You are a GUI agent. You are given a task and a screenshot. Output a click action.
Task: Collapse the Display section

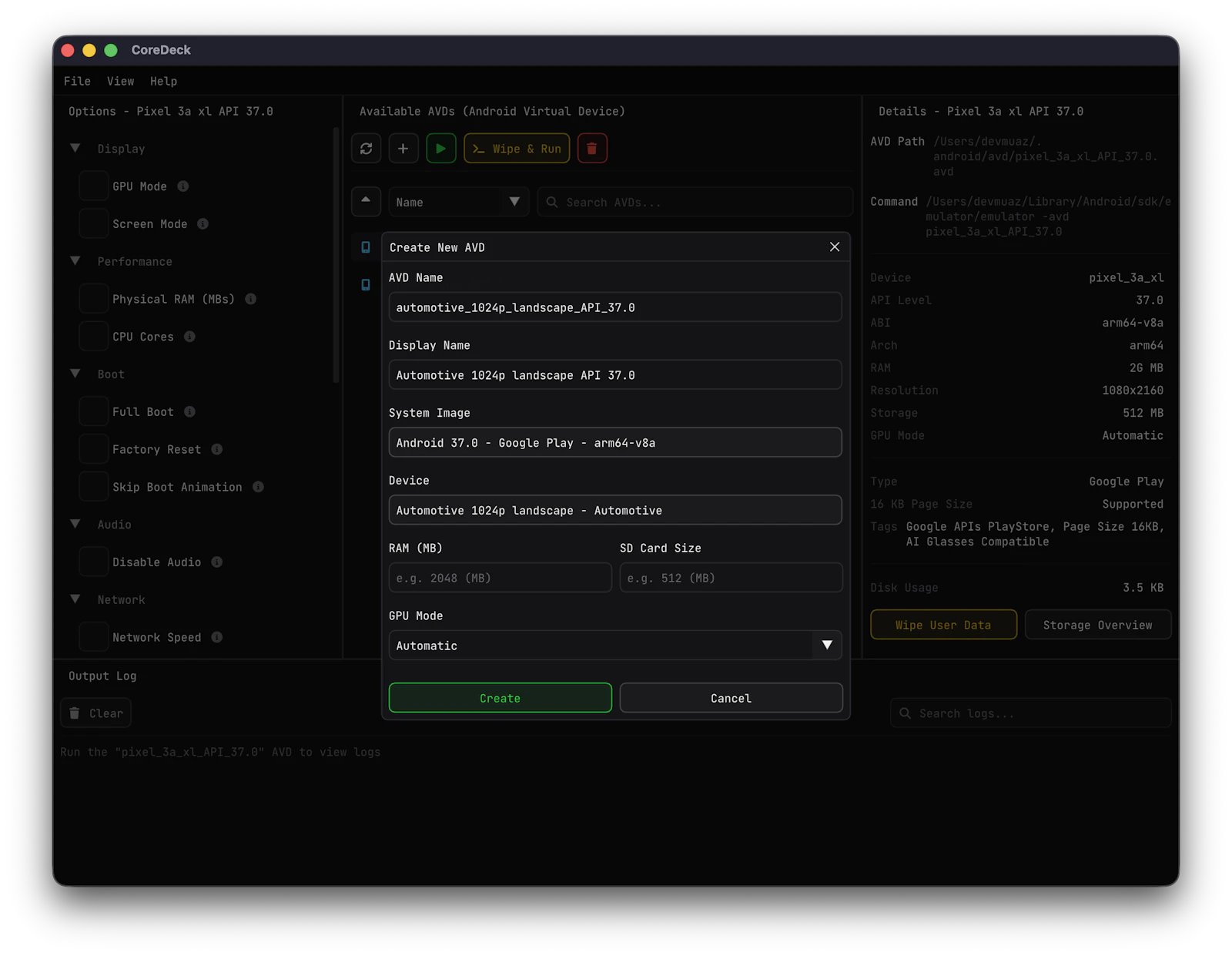(x=75, y=148)
